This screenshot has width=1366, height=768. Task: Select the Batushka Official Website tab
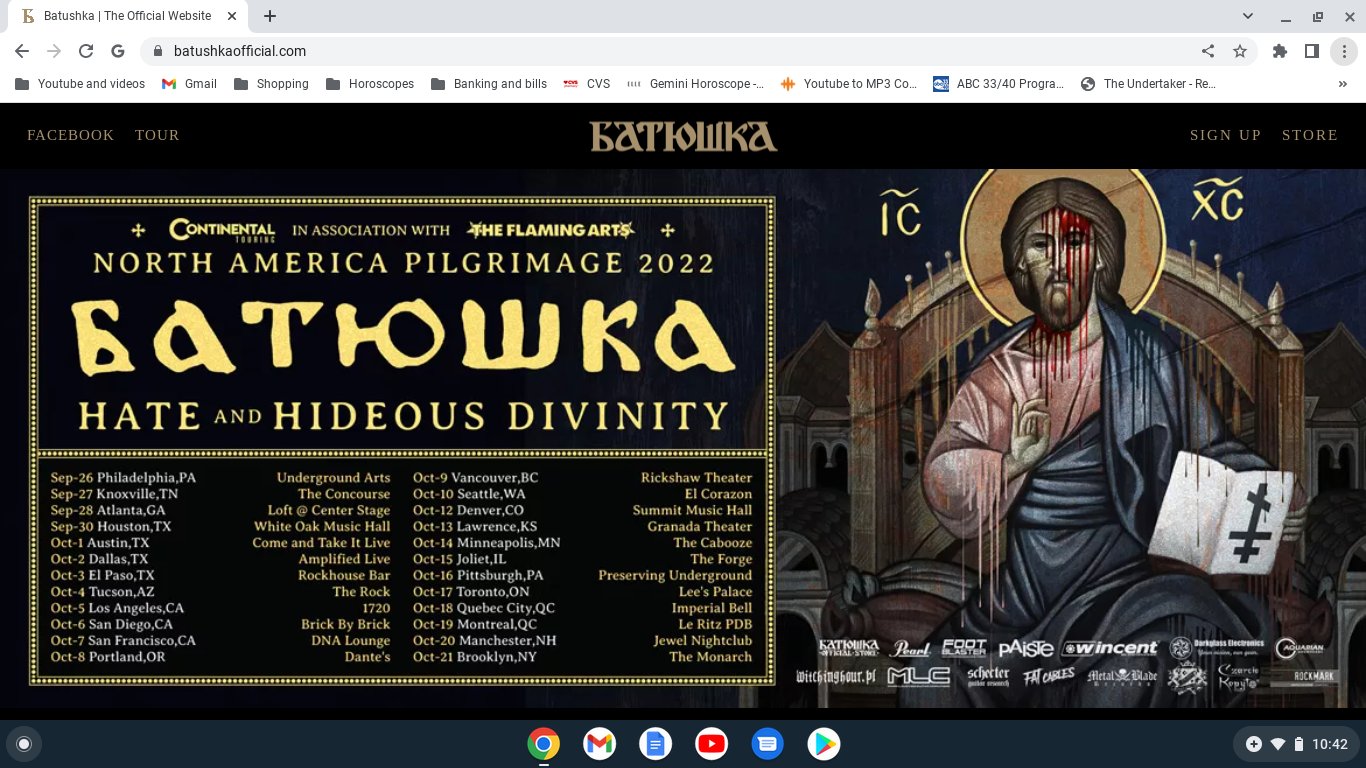click(x=128, y=16)
